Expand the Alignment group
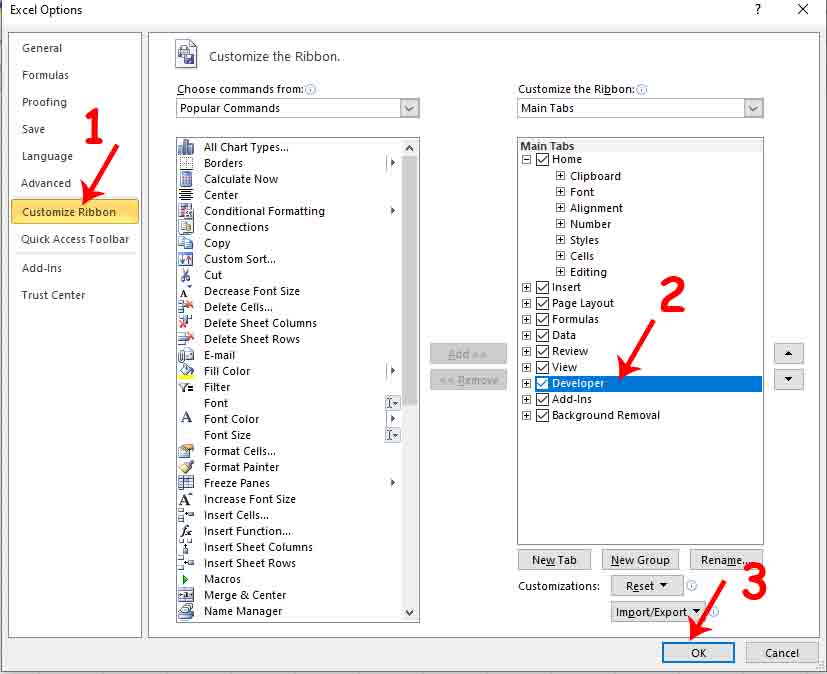 [x=560, y=208]
